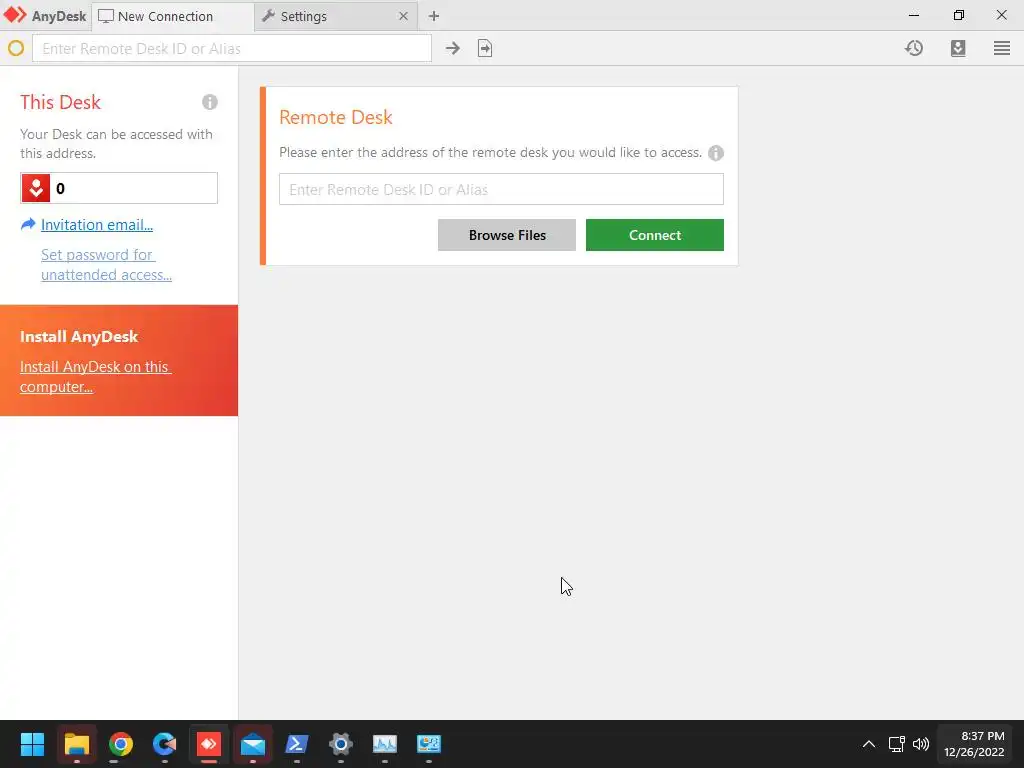Click the red AnyDesk ID badge icon
Image resolution: width=1024 pixels, height=768 pixels.
pyautogui.click(x=36, y=188)
